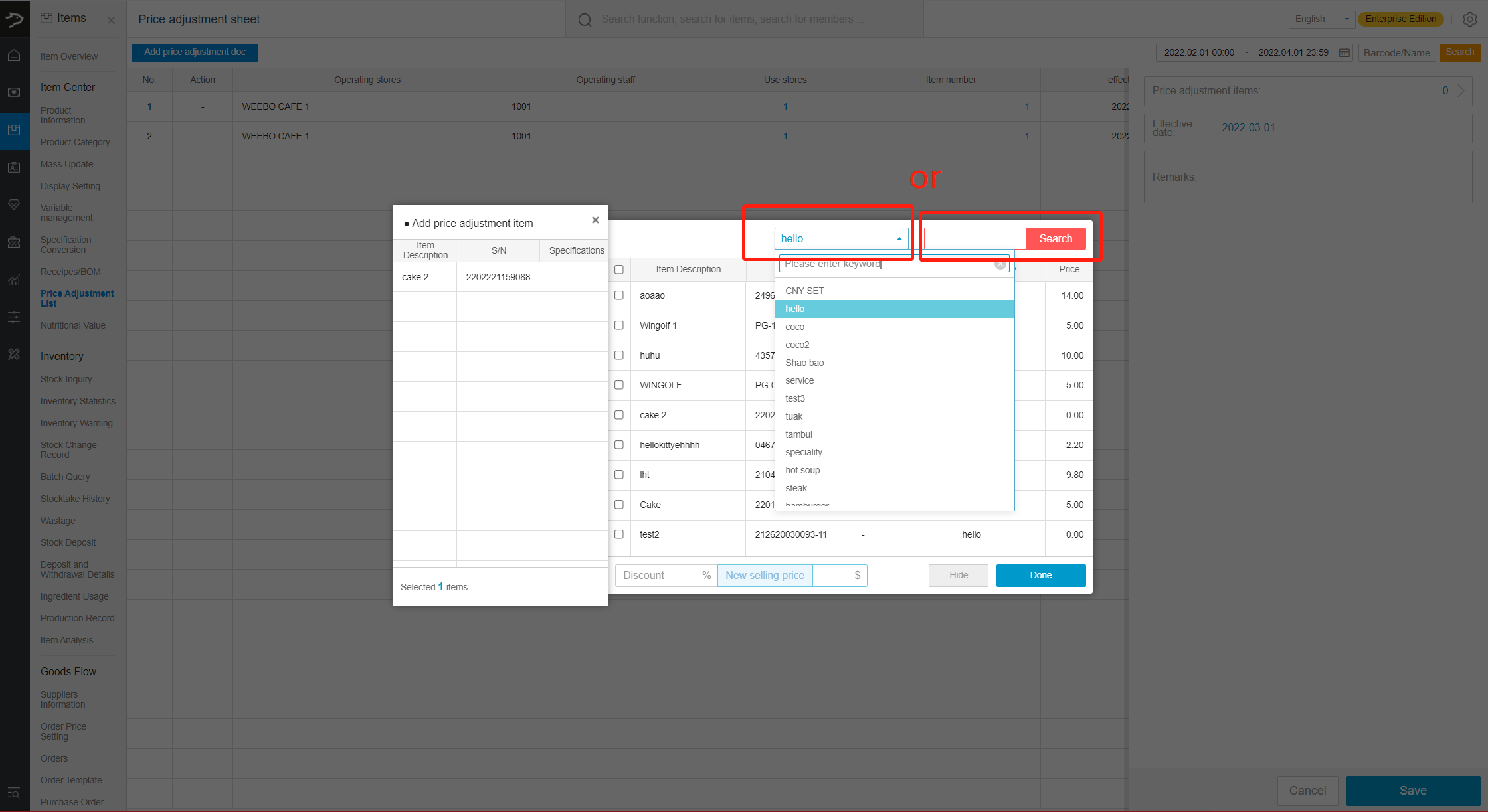The height and width of the screenshot is (812, 1488).
Task: Toggle the select-all checkbox in the item table header
Action: pos(619,269)
